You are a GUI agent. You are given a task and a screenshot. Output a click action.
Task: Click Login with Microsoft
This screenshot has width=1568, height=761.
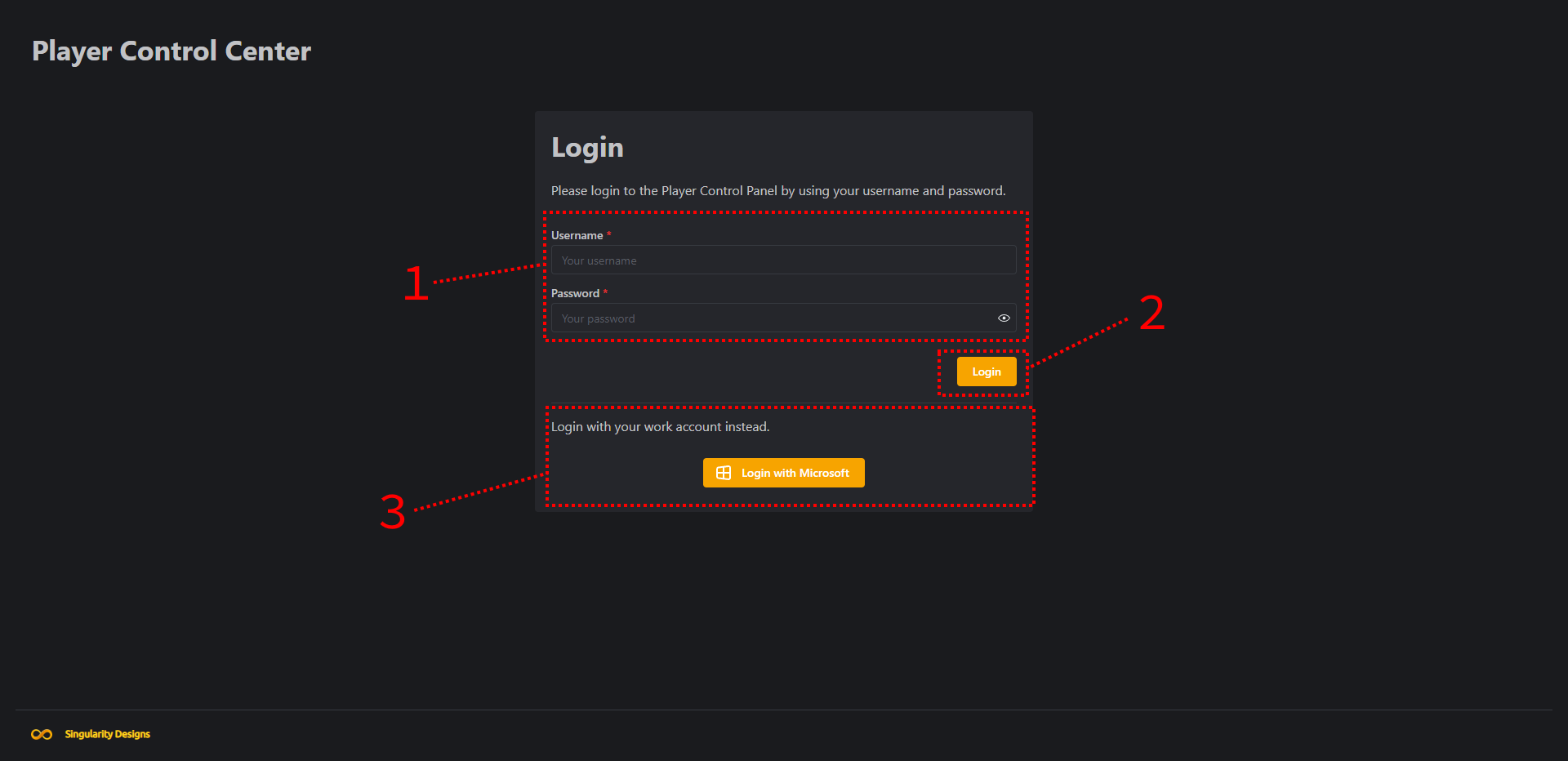pos(783,473)
